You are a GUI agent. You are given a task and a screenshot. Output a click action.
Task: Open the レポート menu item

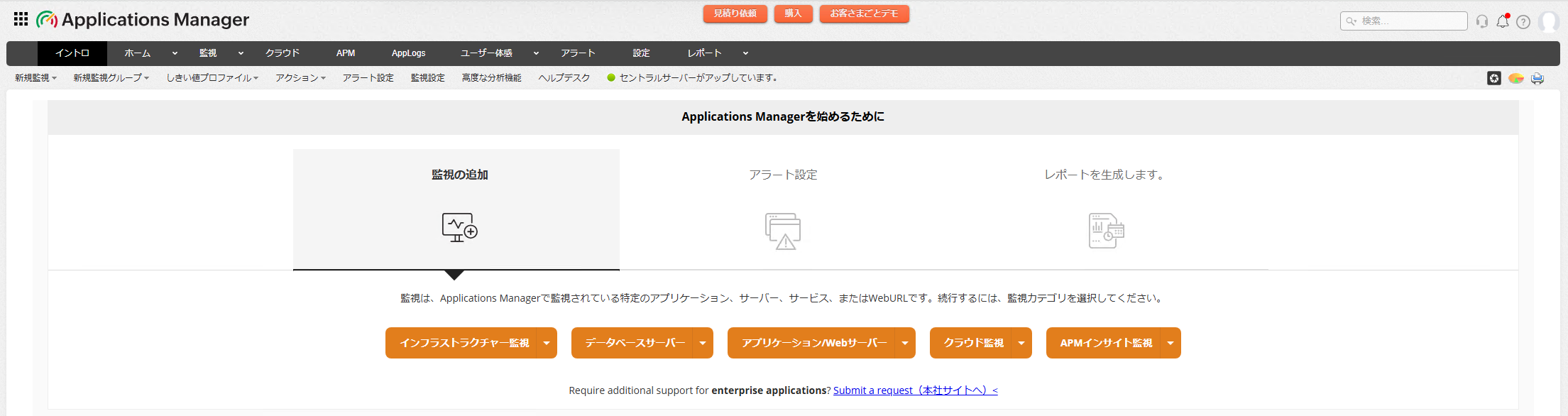pos(704,53)
